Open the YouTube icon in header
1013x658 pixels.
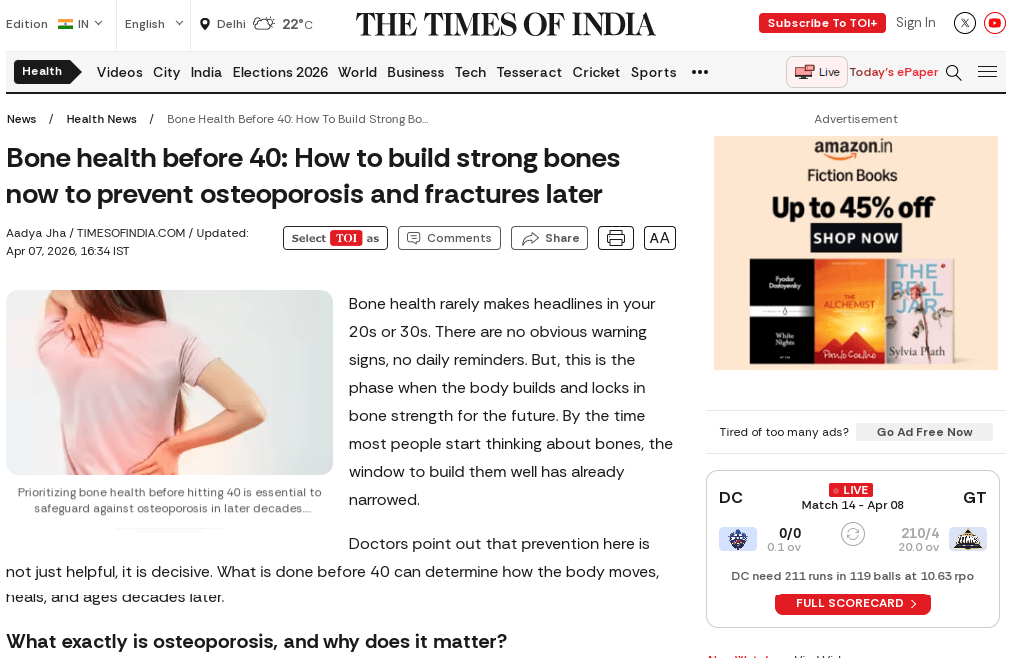point(995,23)
